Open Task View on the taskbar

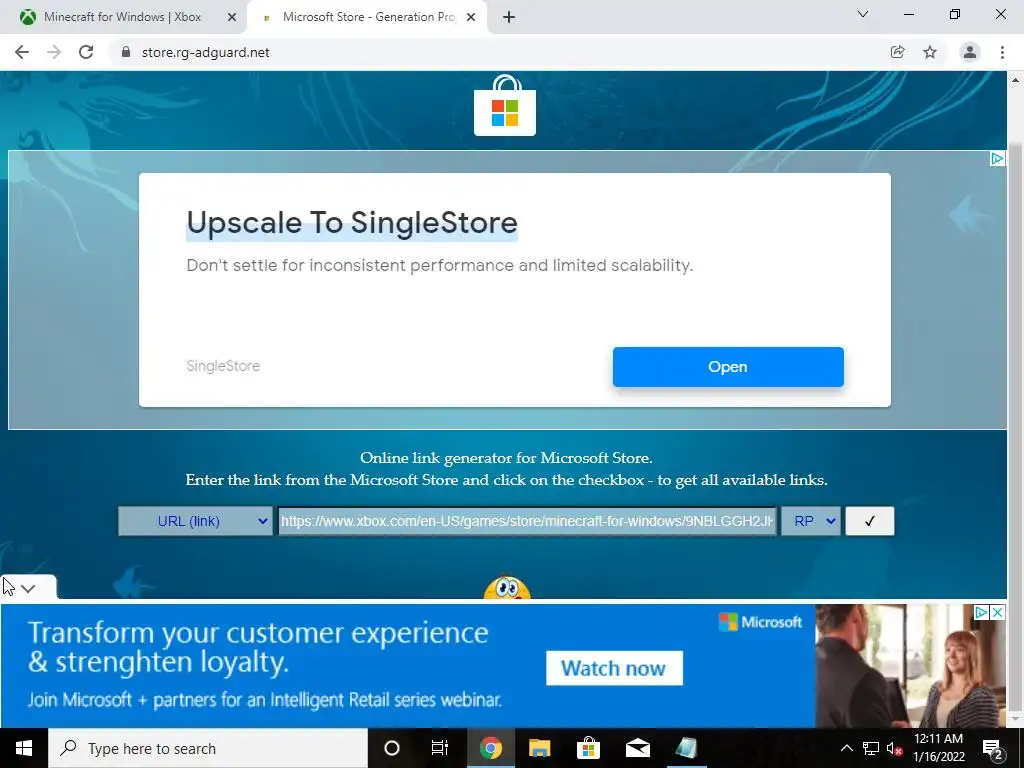(x=440, y=748)
